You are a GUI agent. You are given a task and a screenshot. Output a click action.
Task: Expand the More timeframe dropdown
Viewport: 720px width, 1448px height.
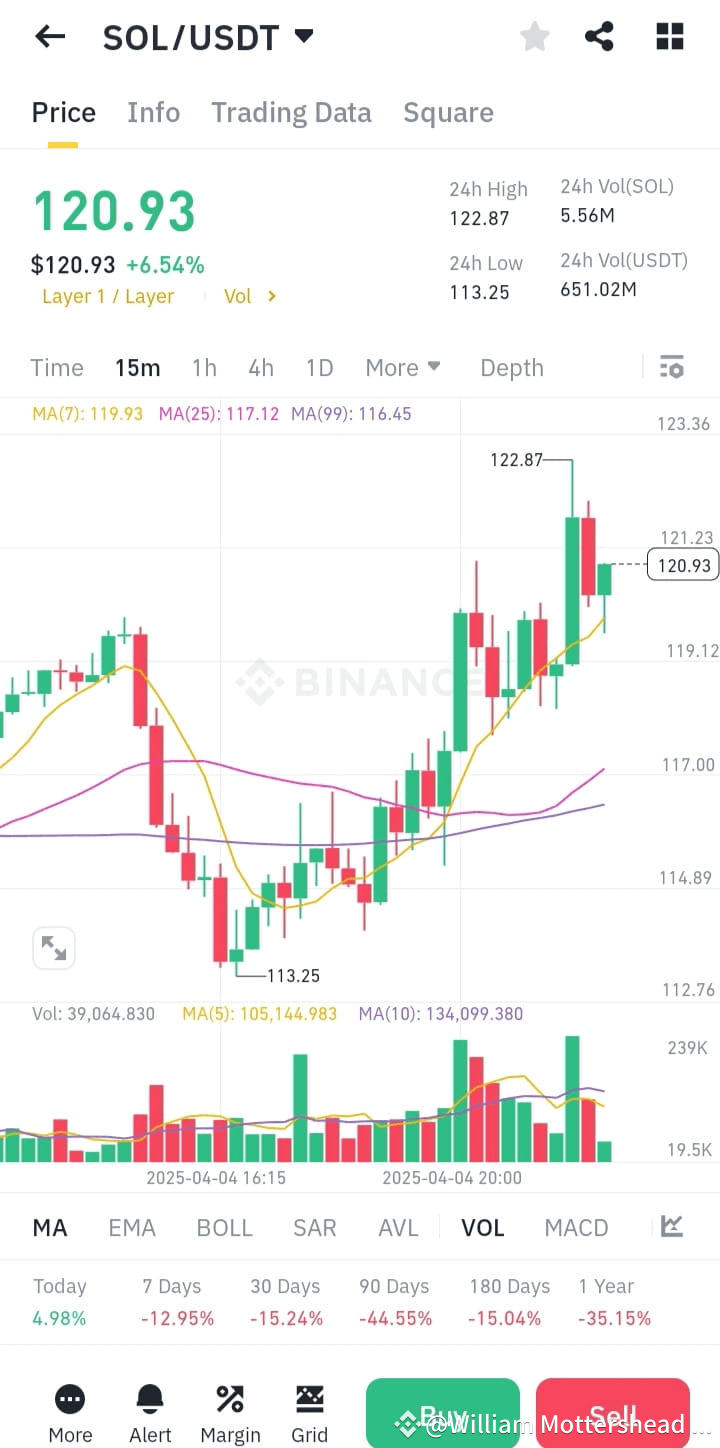(402, 367)
